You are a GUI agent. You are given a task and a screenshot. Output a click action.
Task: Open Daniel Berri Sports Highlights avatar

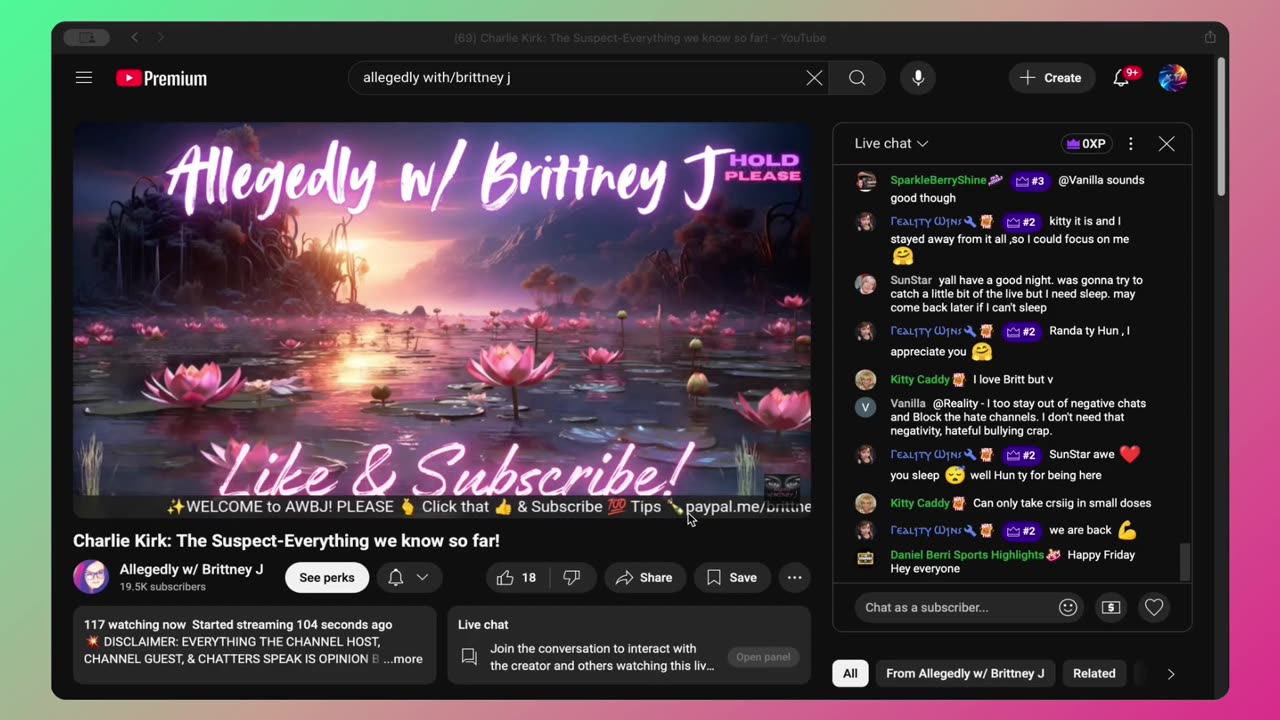click(x=866, y=558)
